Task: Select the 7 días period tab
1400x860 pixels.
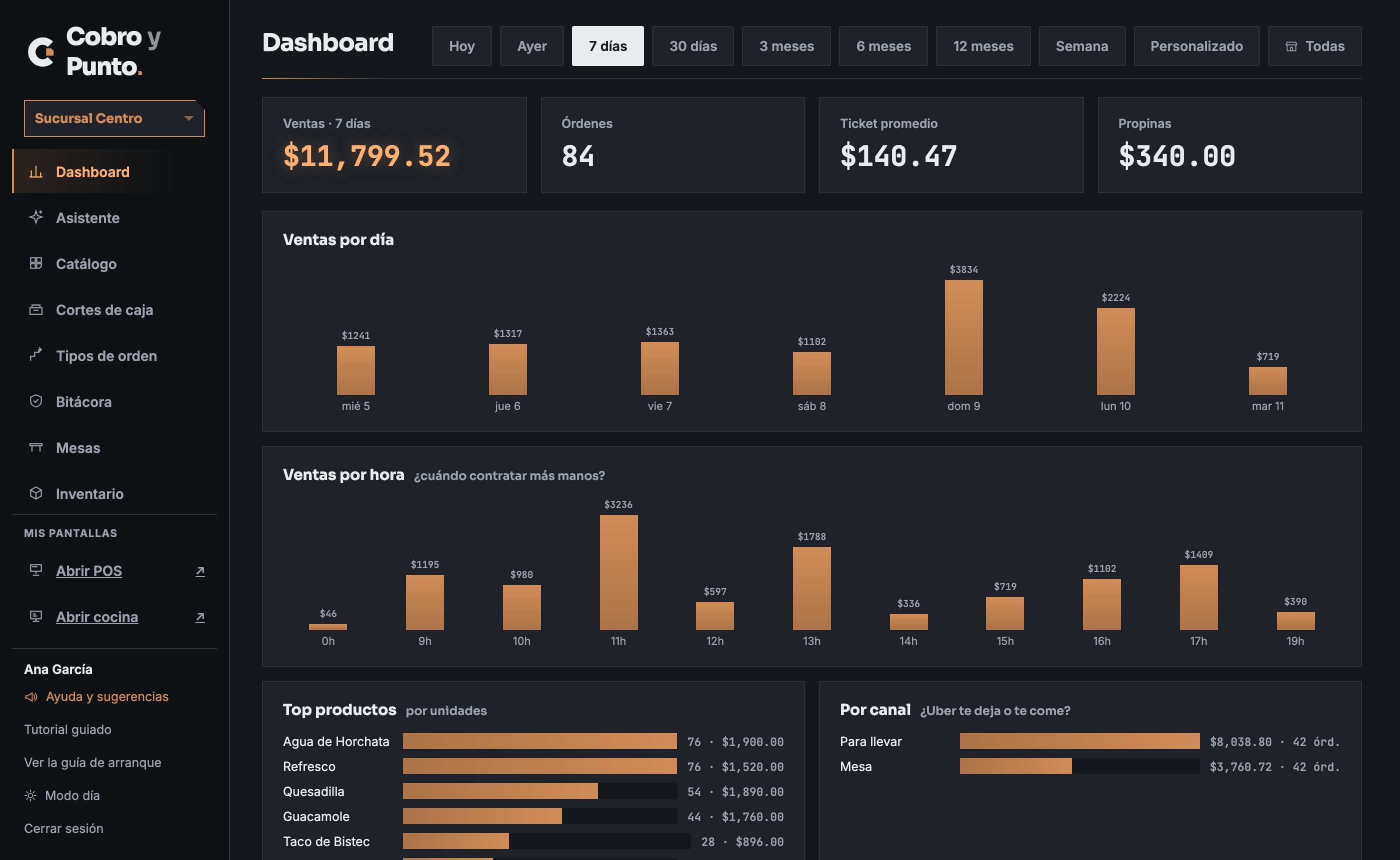Action: (608, 46)
